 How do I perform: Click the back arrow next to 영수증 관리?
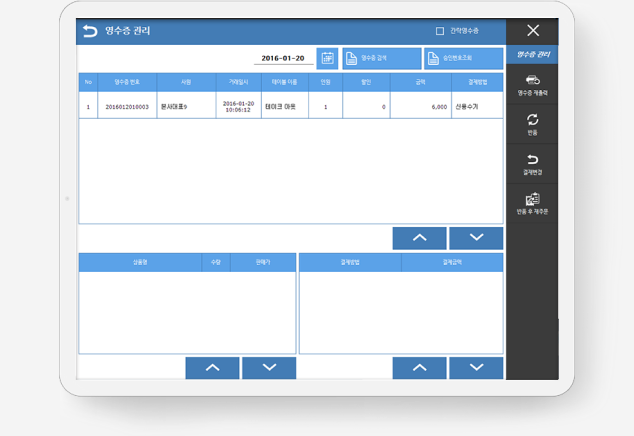[90, 31]
